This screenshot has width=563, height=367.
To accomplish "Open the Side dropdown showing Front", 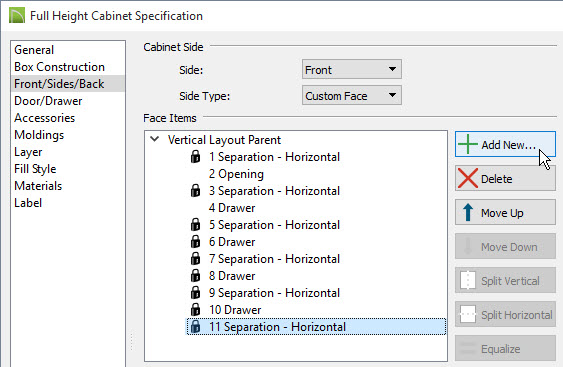I will click(x=352, y=69).
